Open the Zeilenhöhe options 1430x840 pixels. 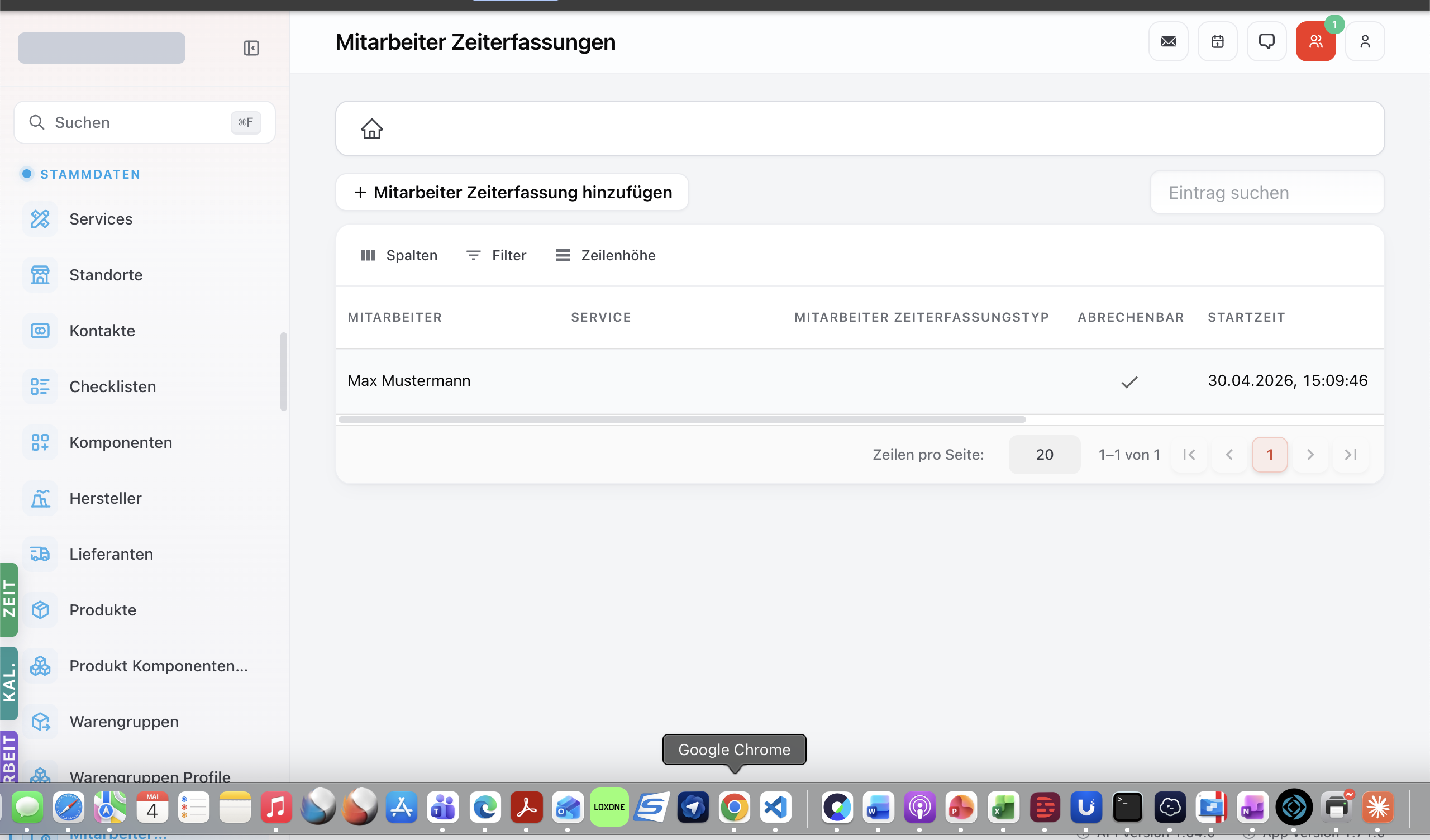[x=605, y=255]
